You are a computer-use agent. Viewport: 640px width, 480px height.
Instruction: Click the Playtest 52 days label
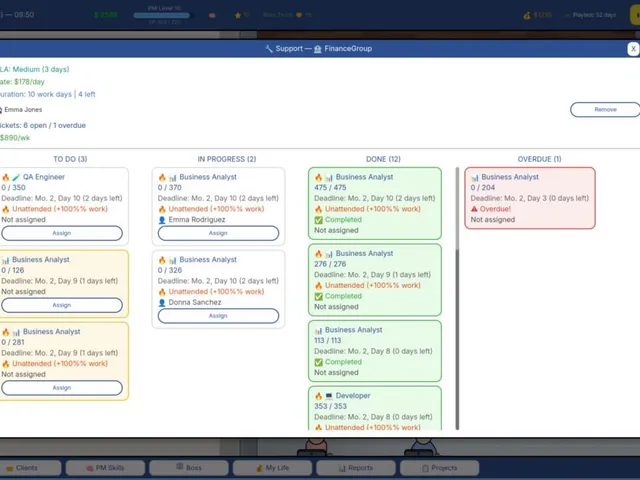click(x=594, y=15)
